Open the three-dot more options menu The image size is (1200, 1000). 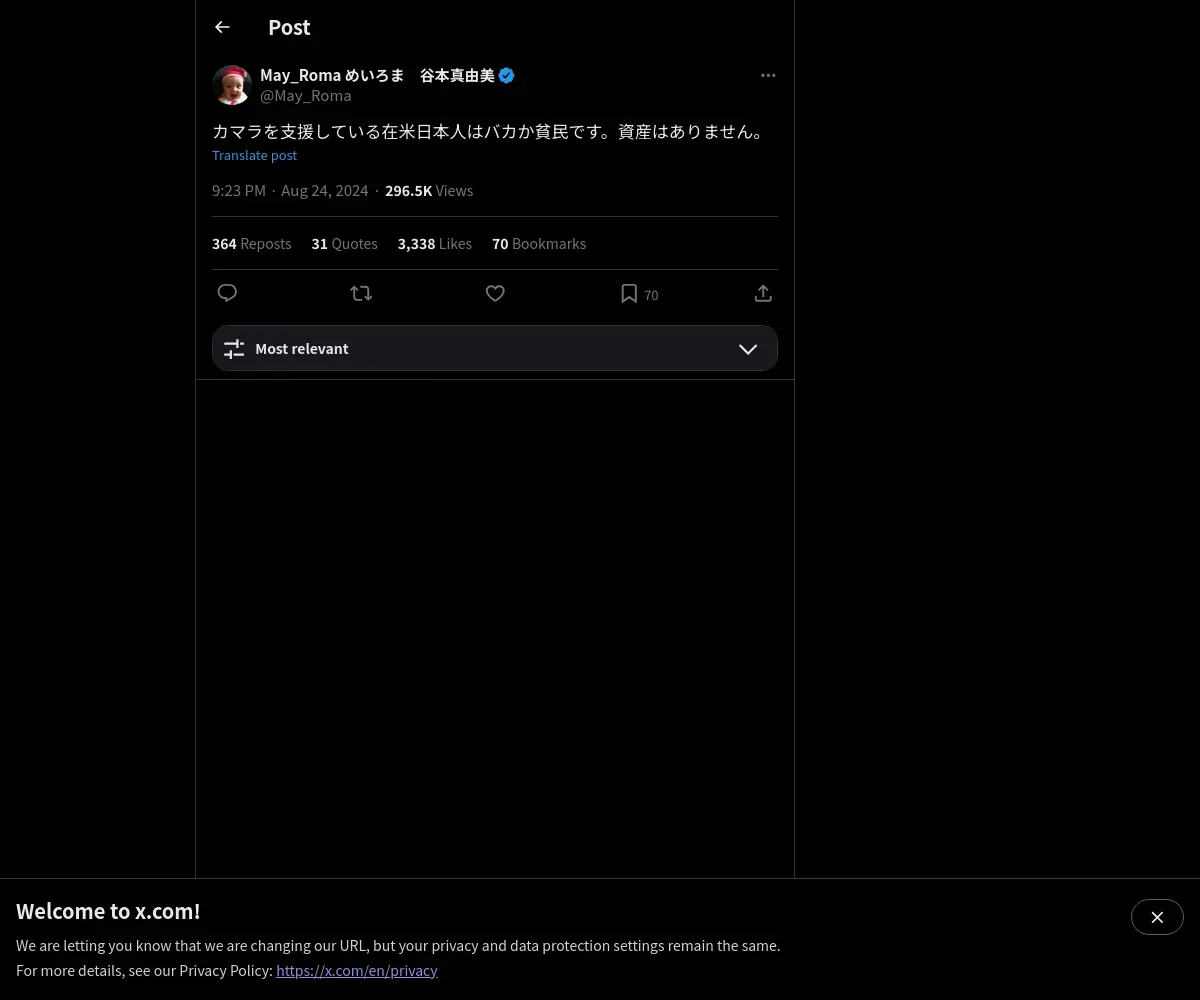click(x=768, y=75)
